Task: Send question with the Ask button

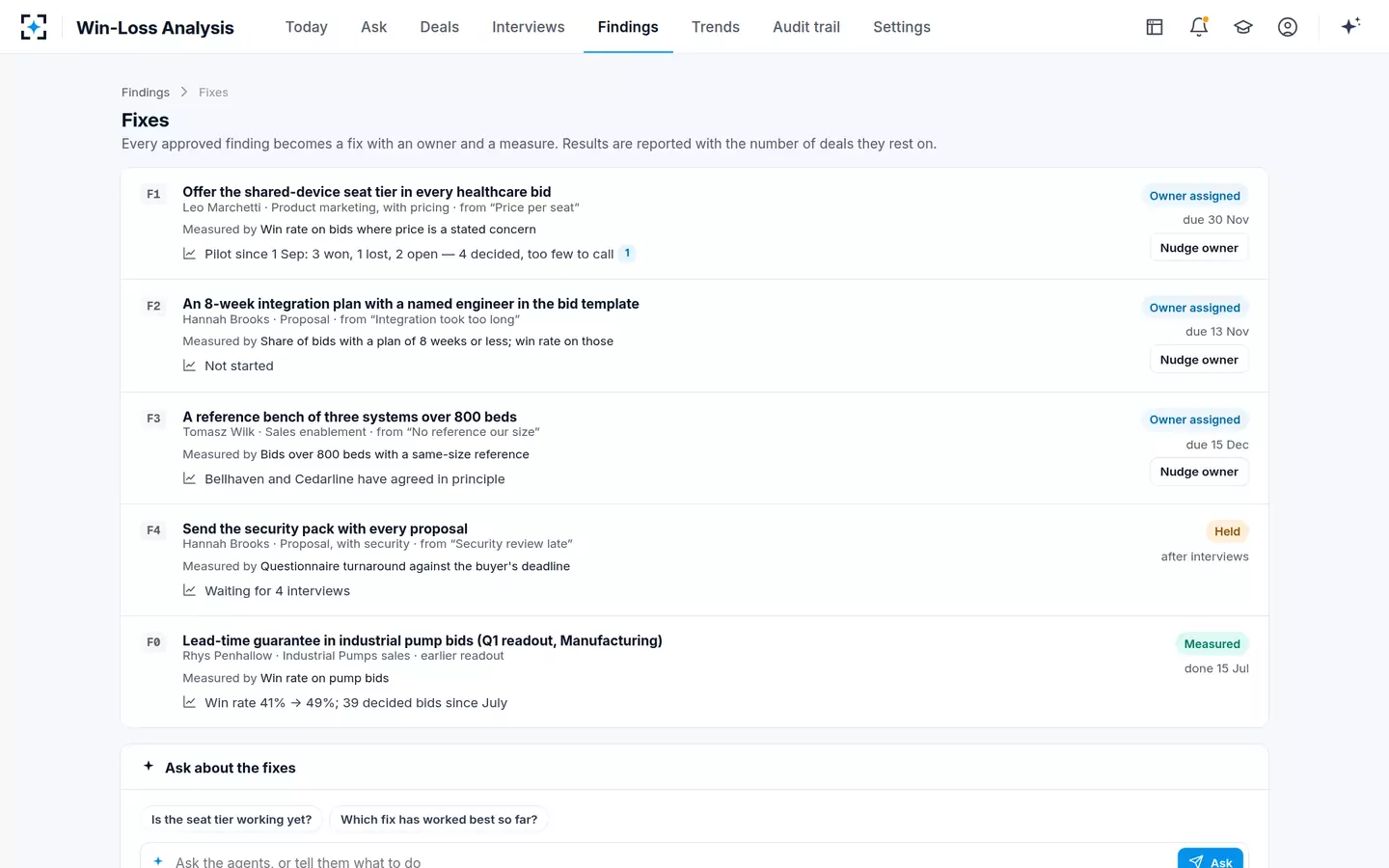Action: click(1211, 859)
